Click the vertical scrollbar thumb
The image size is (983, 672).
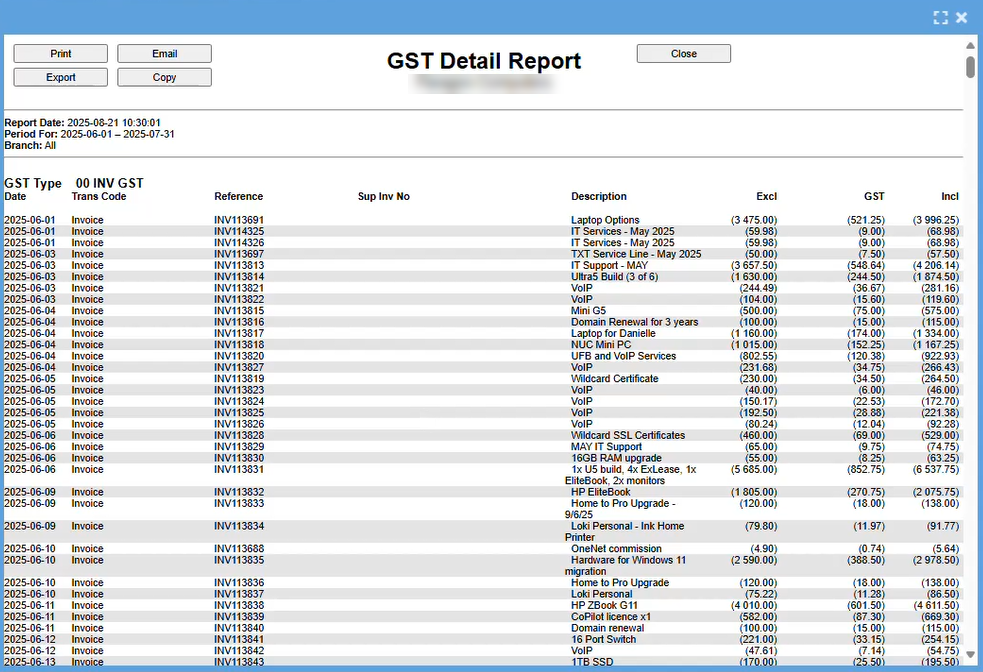pos(970,67)
